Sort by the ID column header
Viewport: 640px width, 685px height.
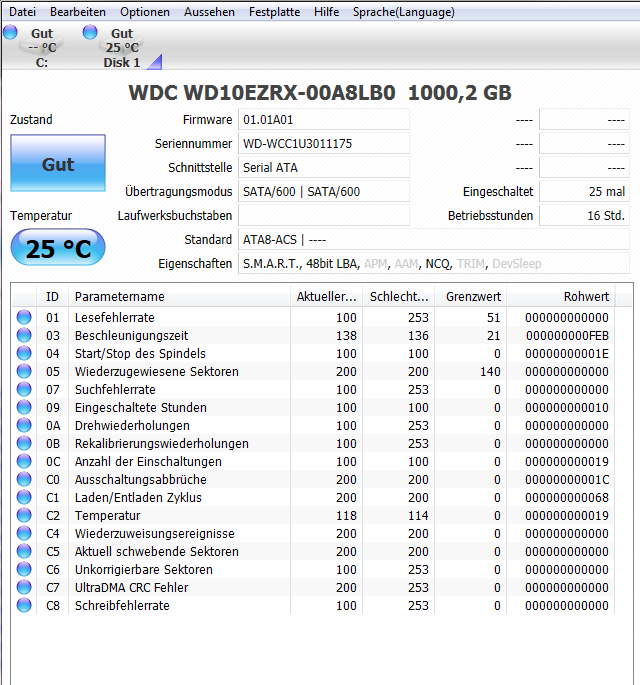[x=52, y=297]
